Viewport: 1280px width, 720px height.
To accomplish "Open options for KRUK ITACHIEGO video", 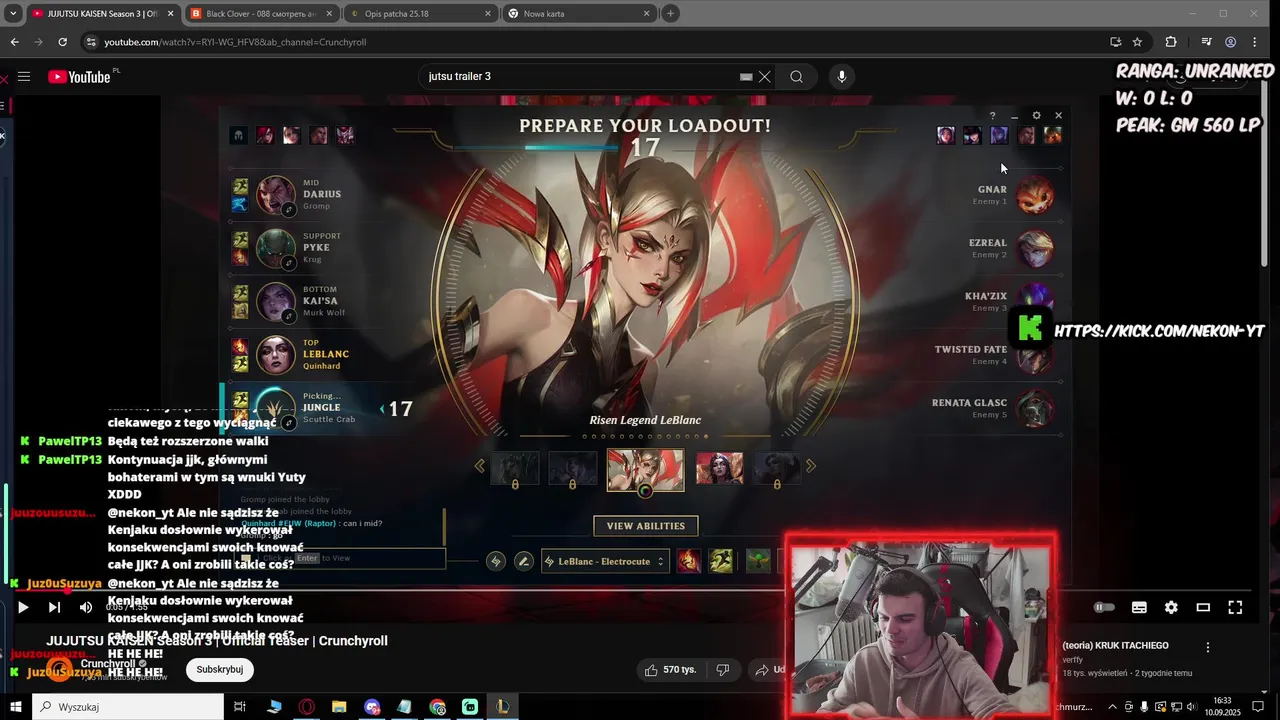I will coord(1208,647).
